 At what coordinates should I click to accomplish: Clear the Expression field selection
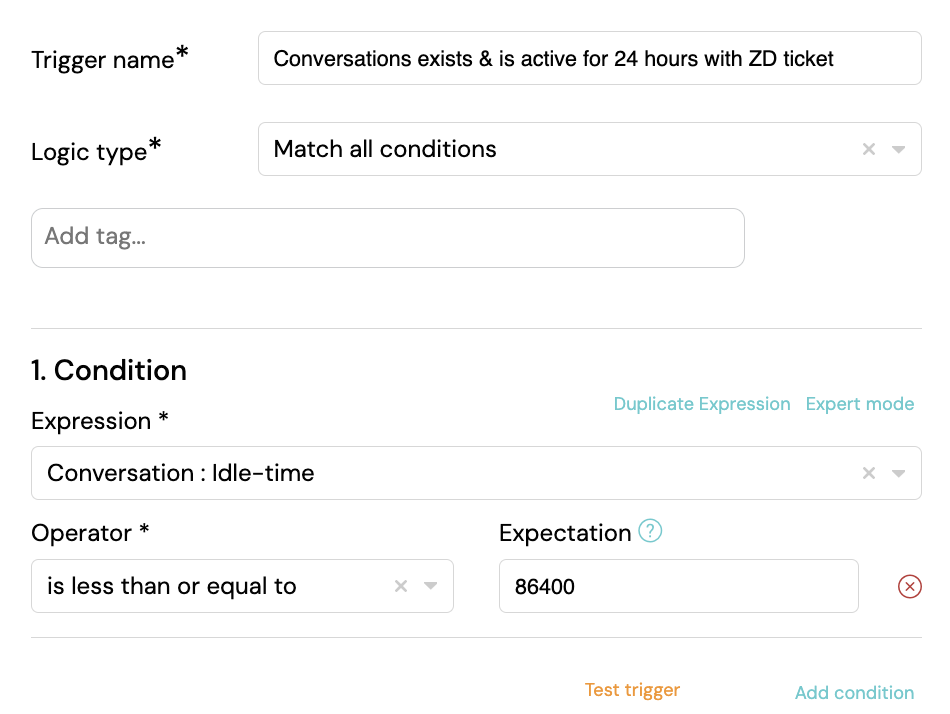(x=868, y=473)
